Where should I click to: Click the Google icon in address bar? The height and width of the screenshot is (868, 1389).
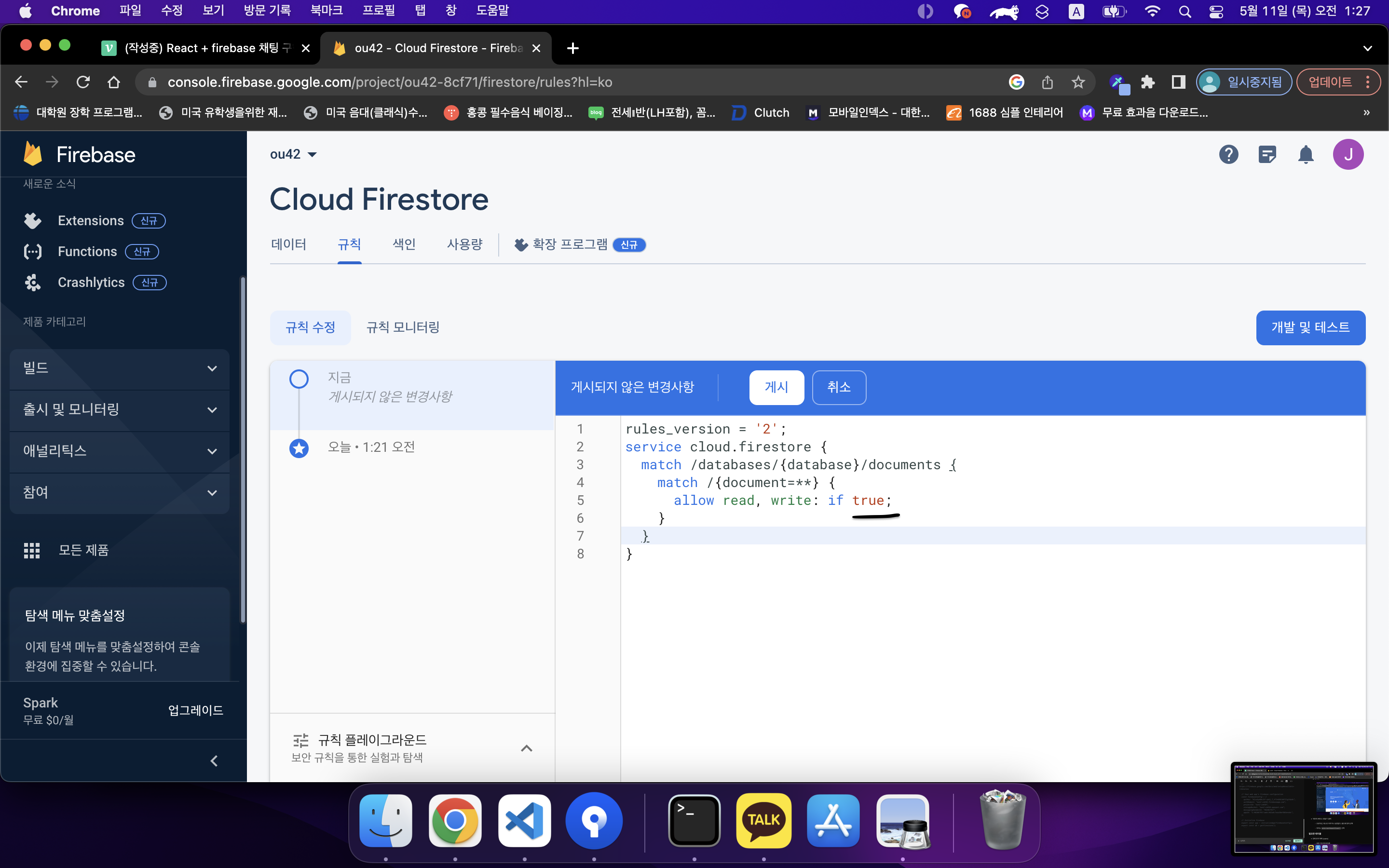(1017, 82)
